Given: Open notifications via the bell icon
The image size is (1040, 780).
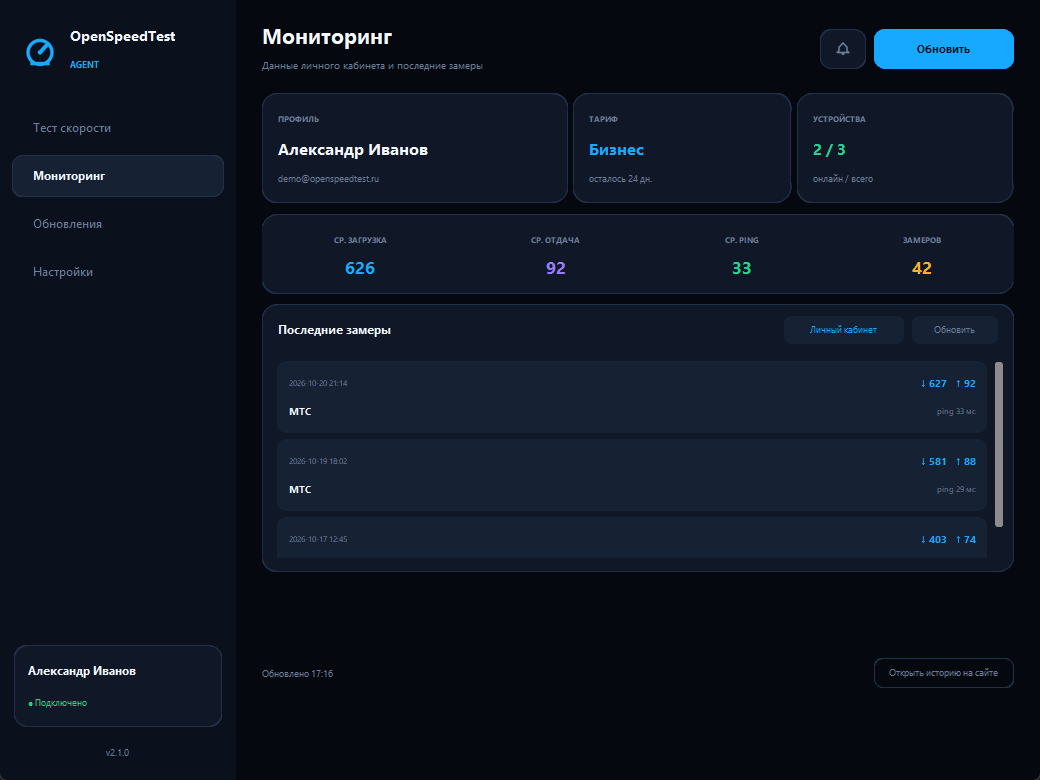Looking at the screenshot, I should tap(842, 49).
